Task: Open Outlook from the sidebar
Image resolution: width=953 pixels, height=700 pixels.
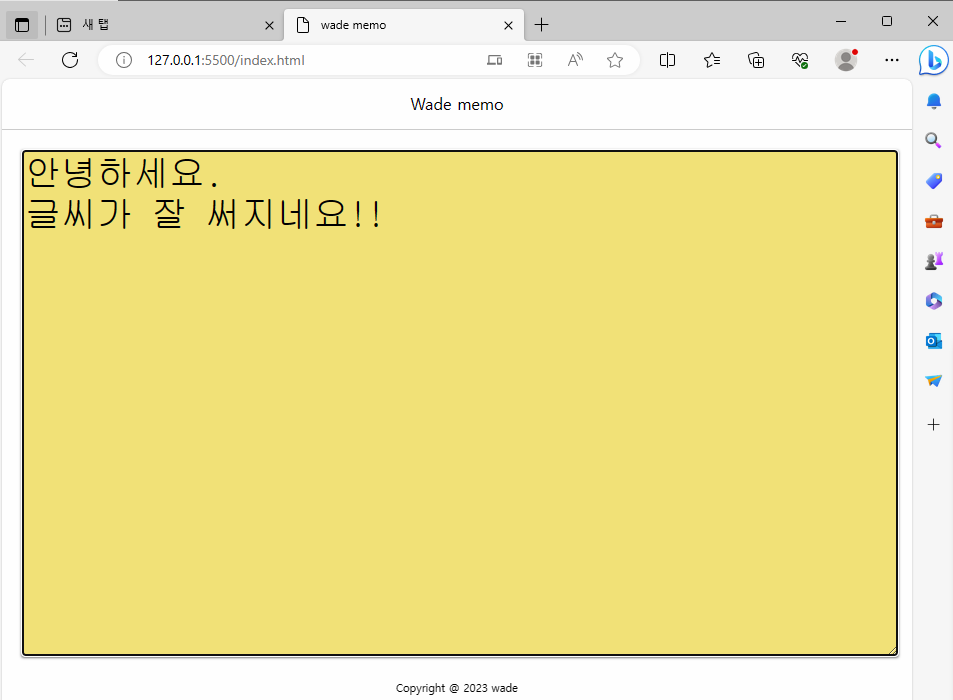Action: point(933,340)
